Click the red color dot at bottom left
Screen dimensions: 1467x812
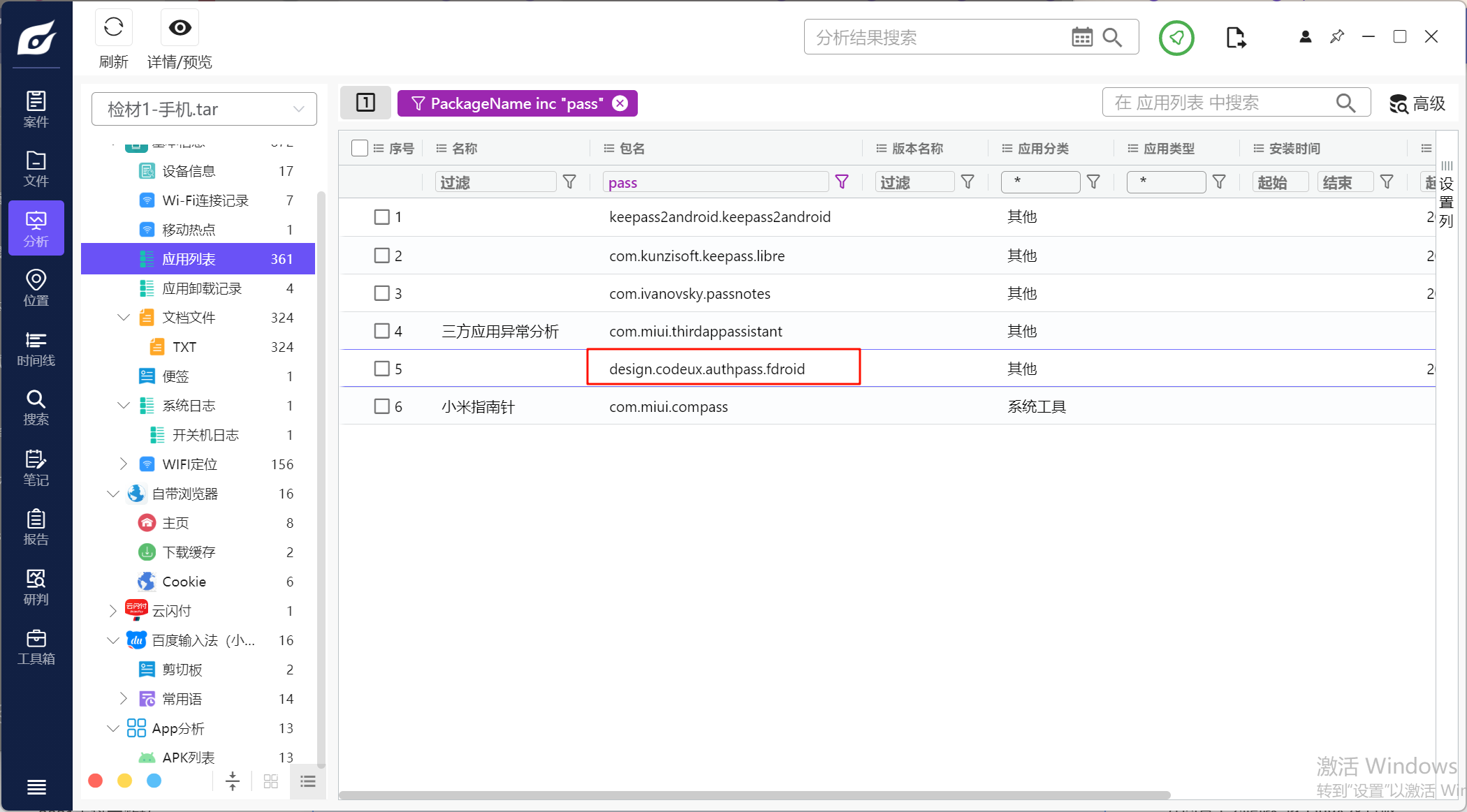96,781
